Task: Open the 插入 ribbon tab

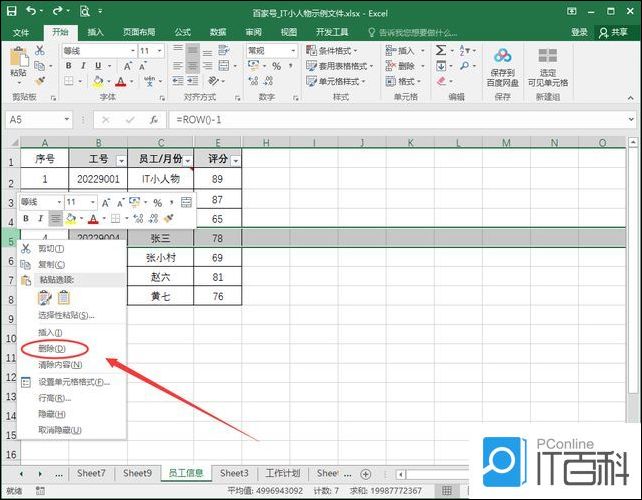Action: pyautogui.click(x=96, y=32)
